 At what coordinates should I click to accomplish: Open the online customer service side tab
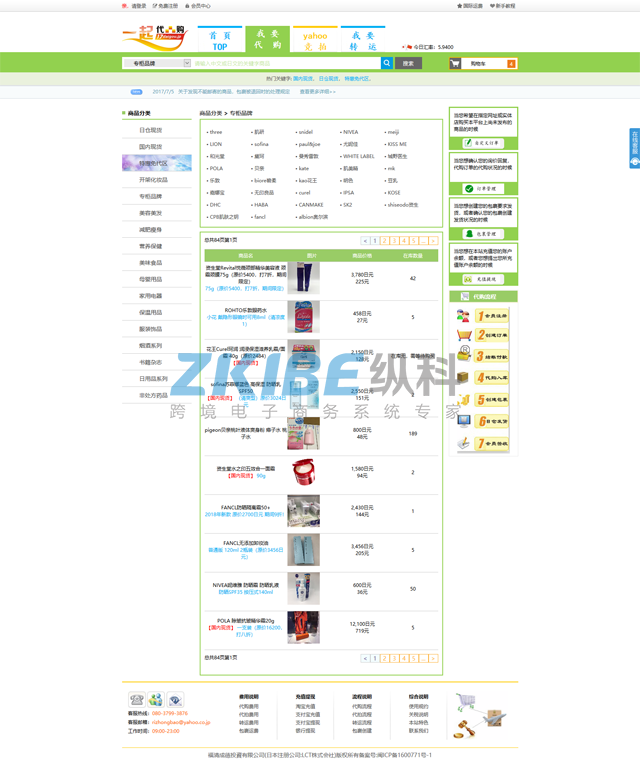tap(635, 148)
